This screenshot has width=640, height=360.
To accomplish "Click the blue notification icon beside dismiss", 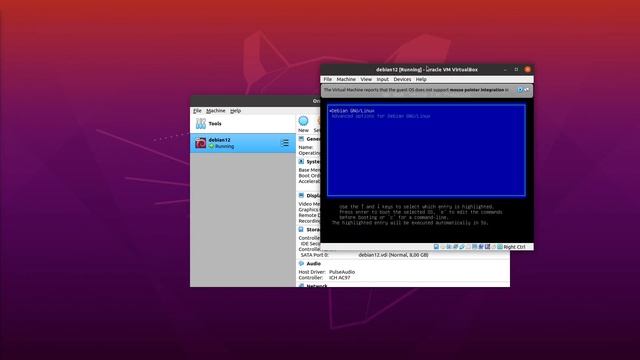I will 520,89.
